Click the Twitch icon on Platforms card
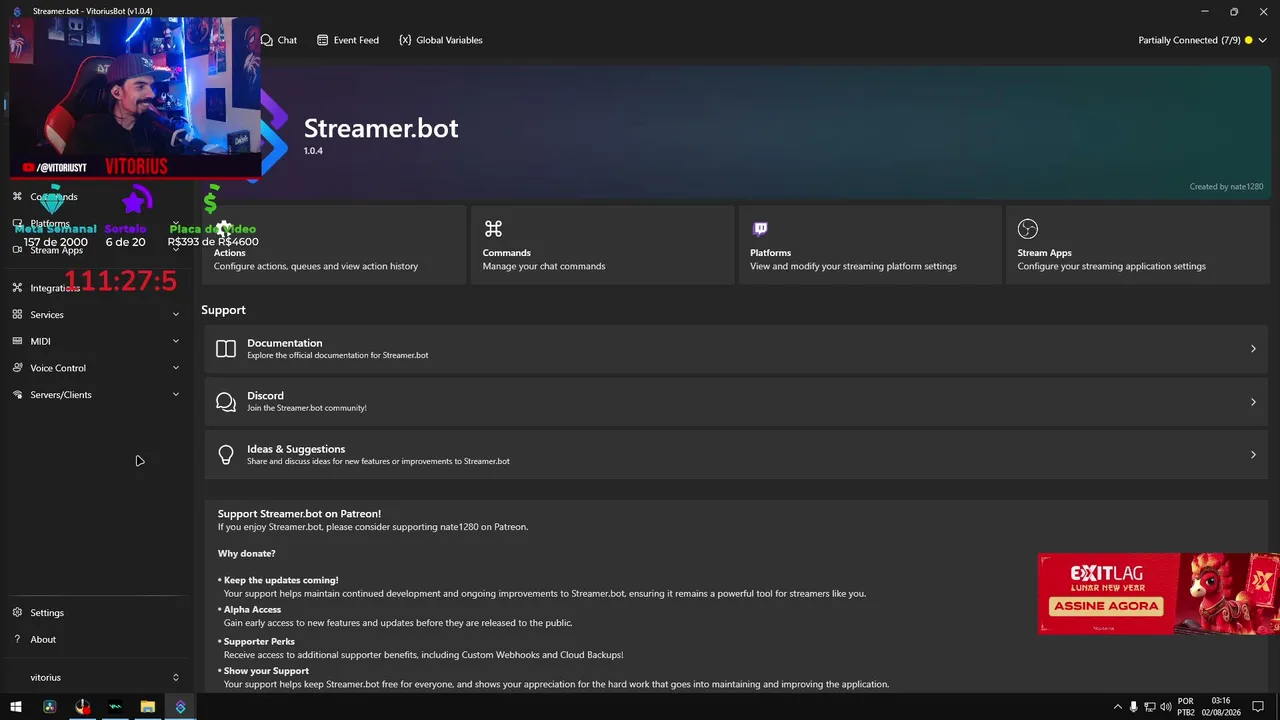 [x=760, y=229]
